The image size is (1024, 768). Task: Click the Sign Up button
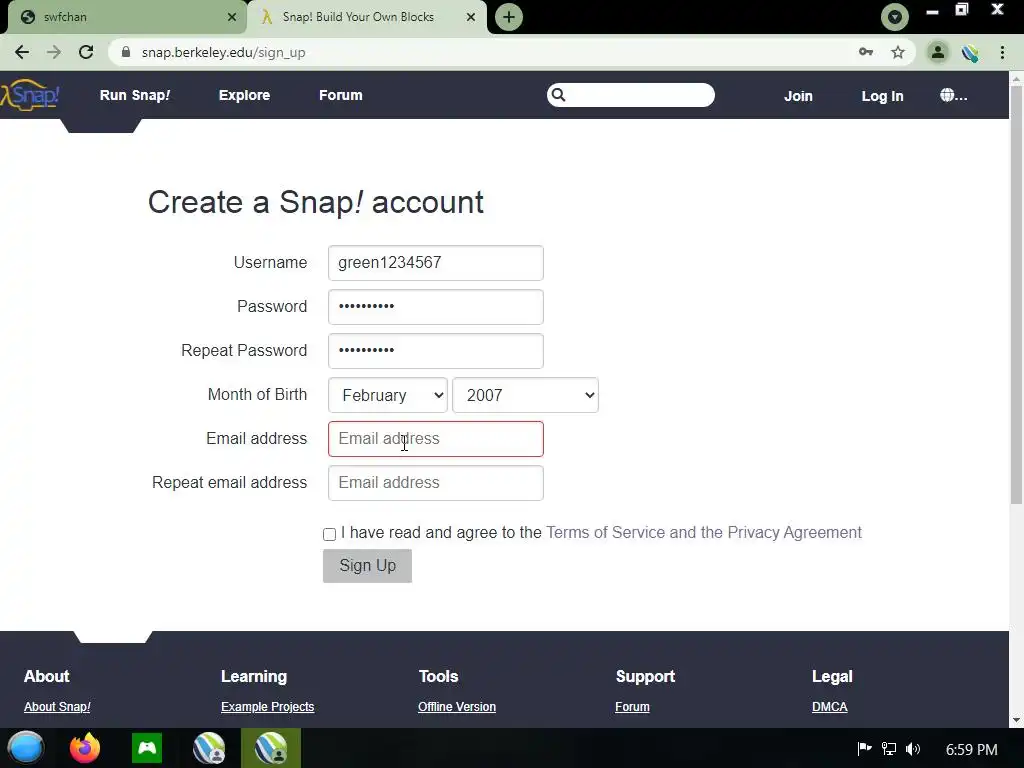pos(367,566)
